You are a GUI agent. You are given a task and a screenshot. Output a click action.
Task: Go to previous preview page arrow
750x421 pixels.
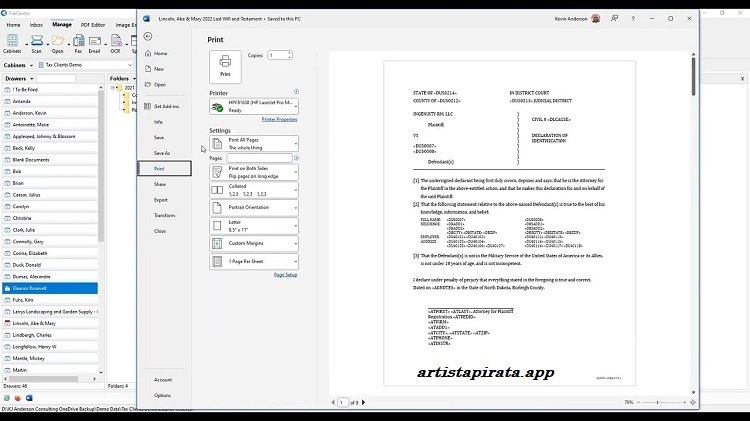333,403
